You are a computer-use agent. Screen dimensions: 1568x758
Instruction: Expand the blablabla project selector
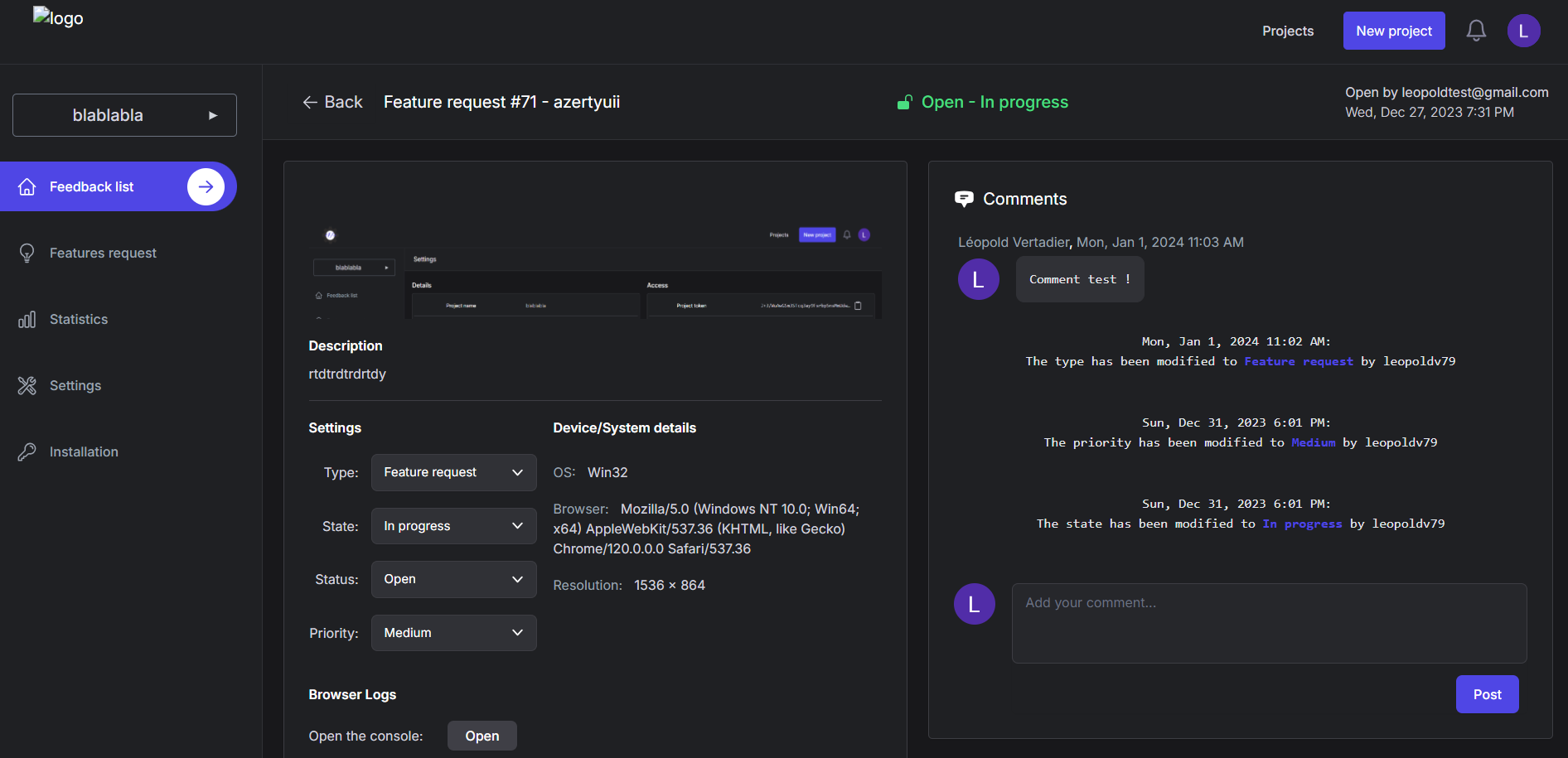pos(124,115)
